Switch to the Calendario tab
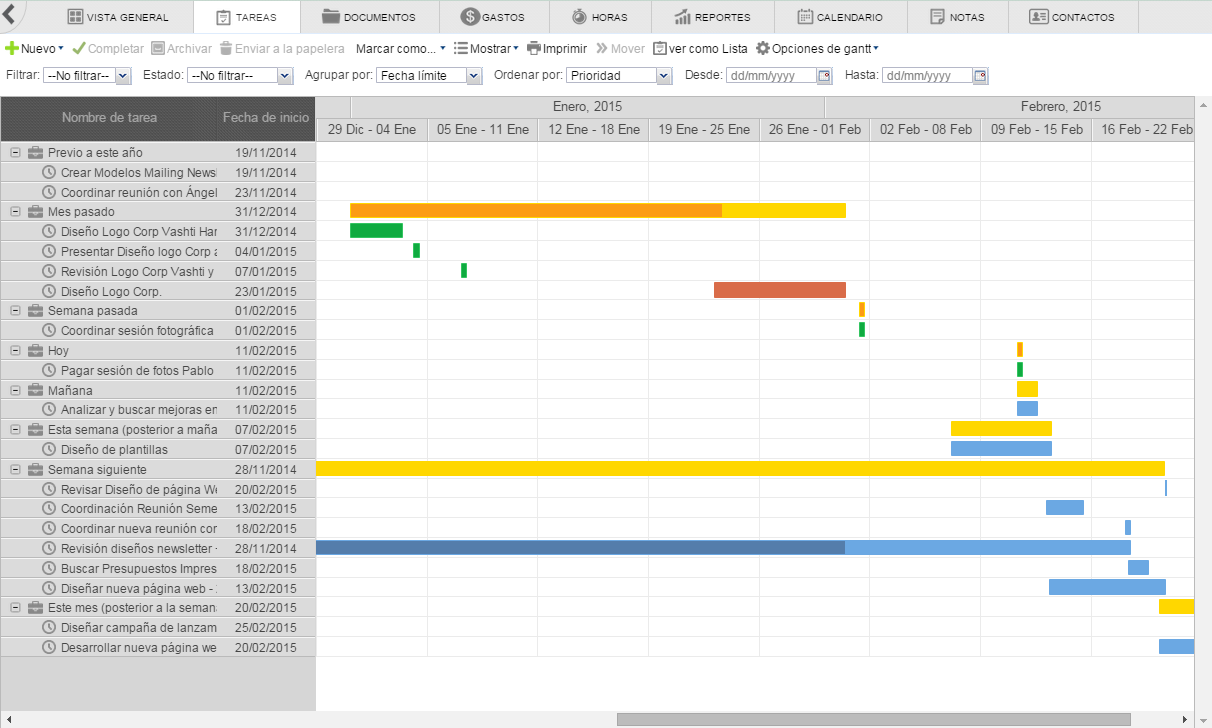Image resolution: width=1212 pixels, height=728 pixels. pyautogui.click(x=840, y=17)
